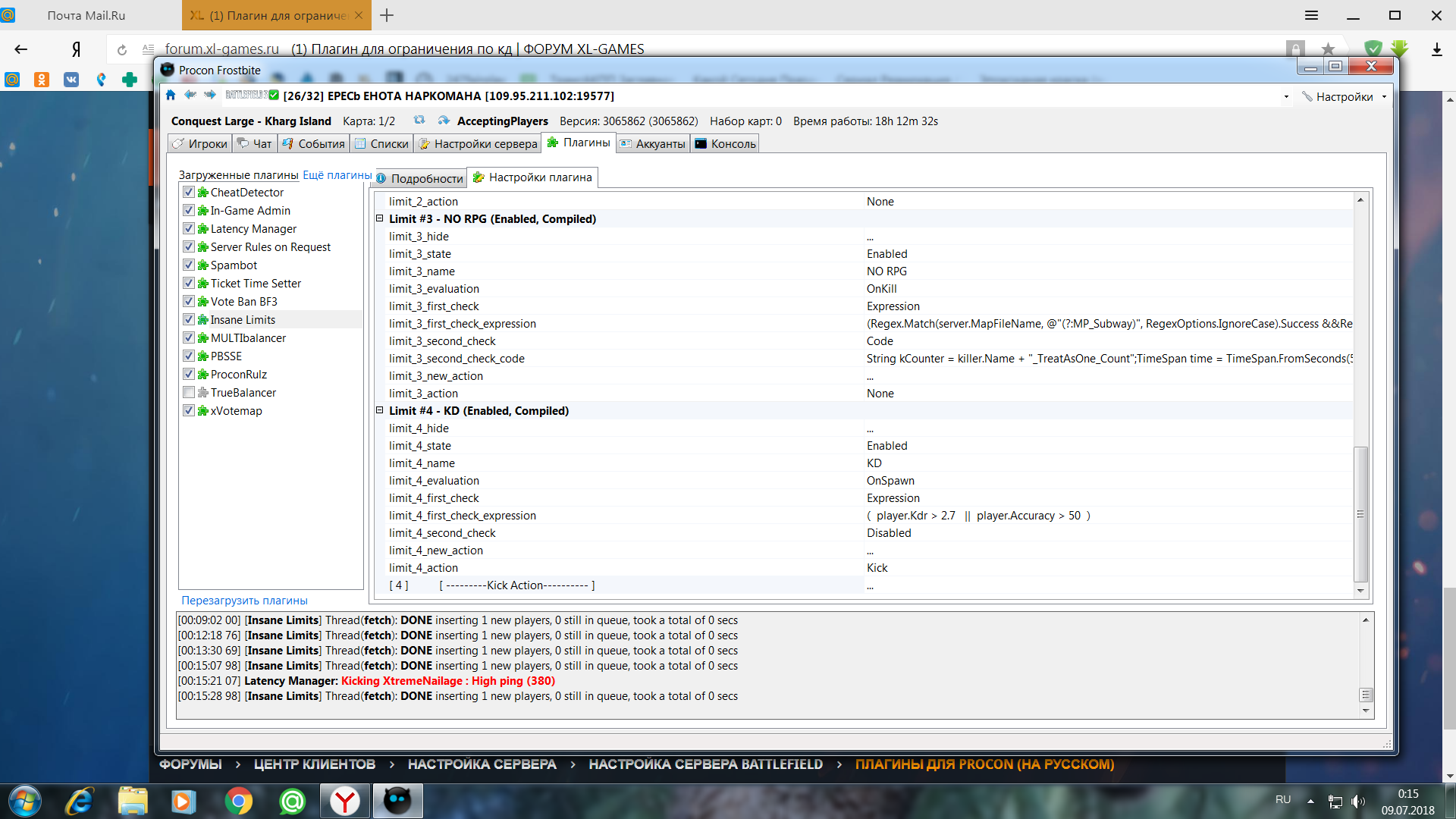Image resolution: width=1456 pixels, height=819 pixels.
Task: Switch to the Консоль tab
Action: pos(725,143)
